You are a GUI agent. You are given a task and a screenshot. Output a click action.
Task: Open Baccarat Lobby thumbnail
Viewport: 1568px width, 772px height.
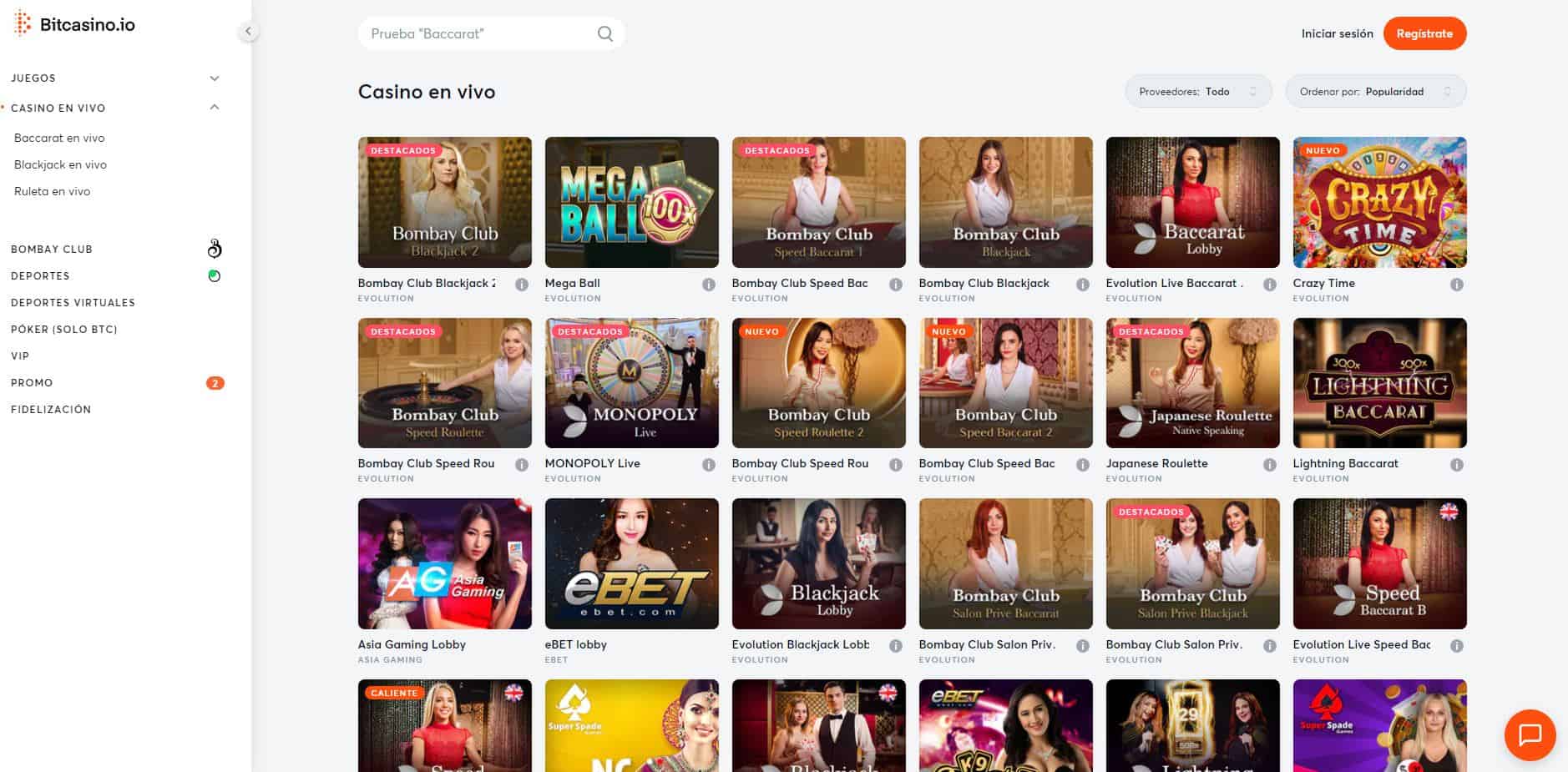pos(1192,202)
